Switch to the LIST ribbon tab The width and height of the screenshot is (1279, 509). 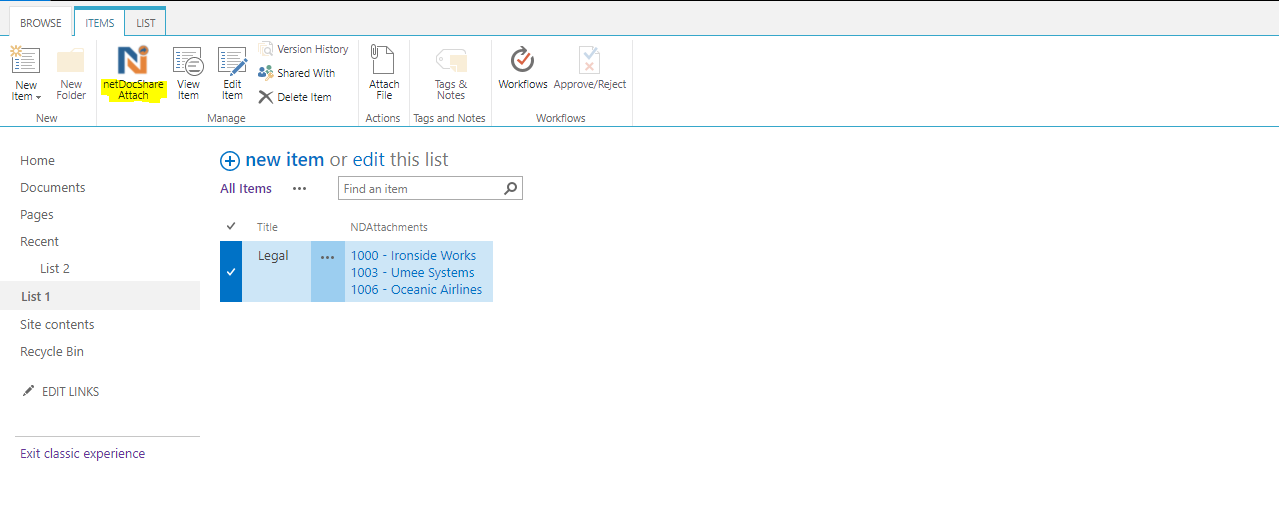[146, 22]
